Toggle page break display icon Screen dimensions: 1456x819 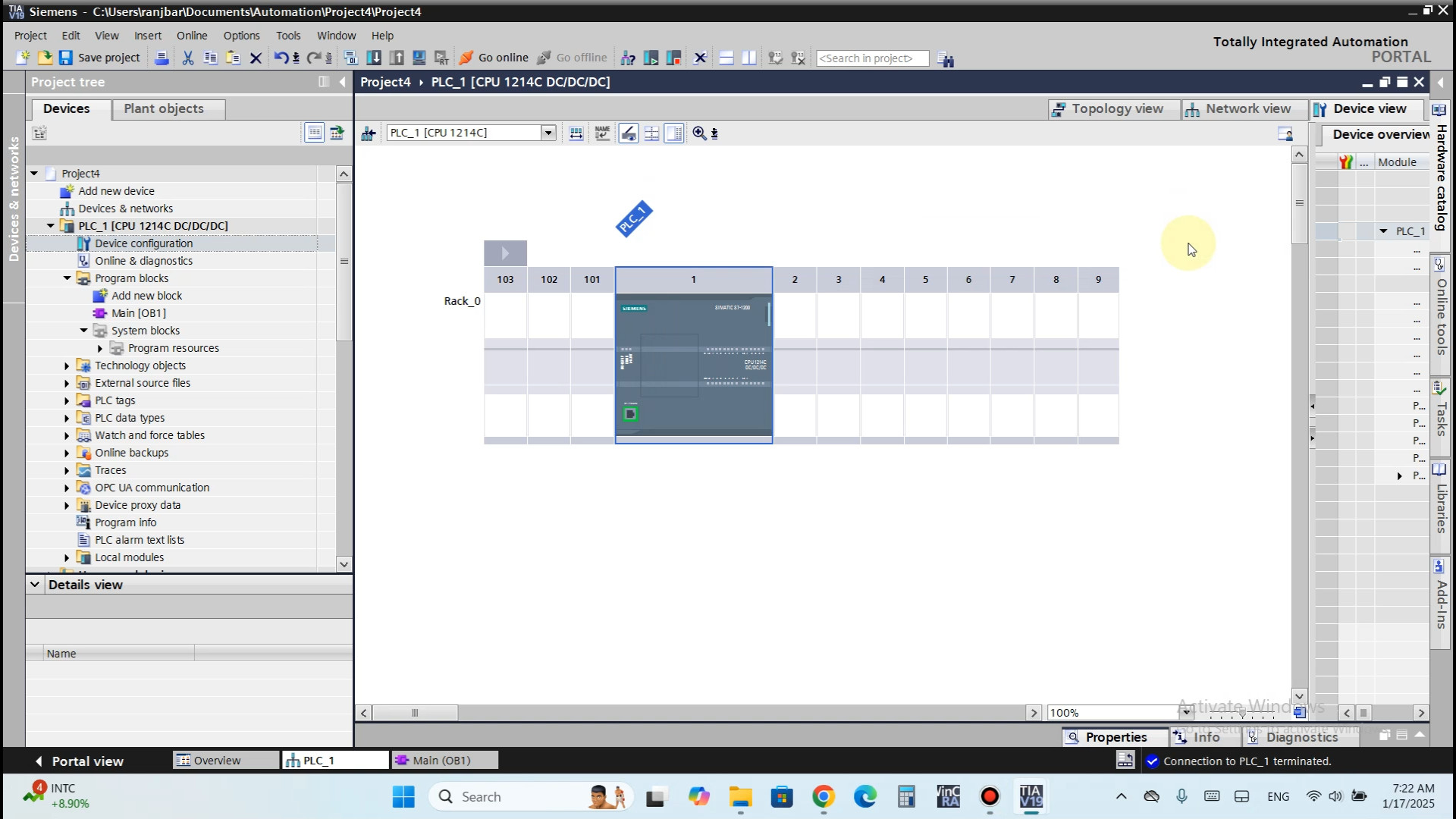(651, 133)
